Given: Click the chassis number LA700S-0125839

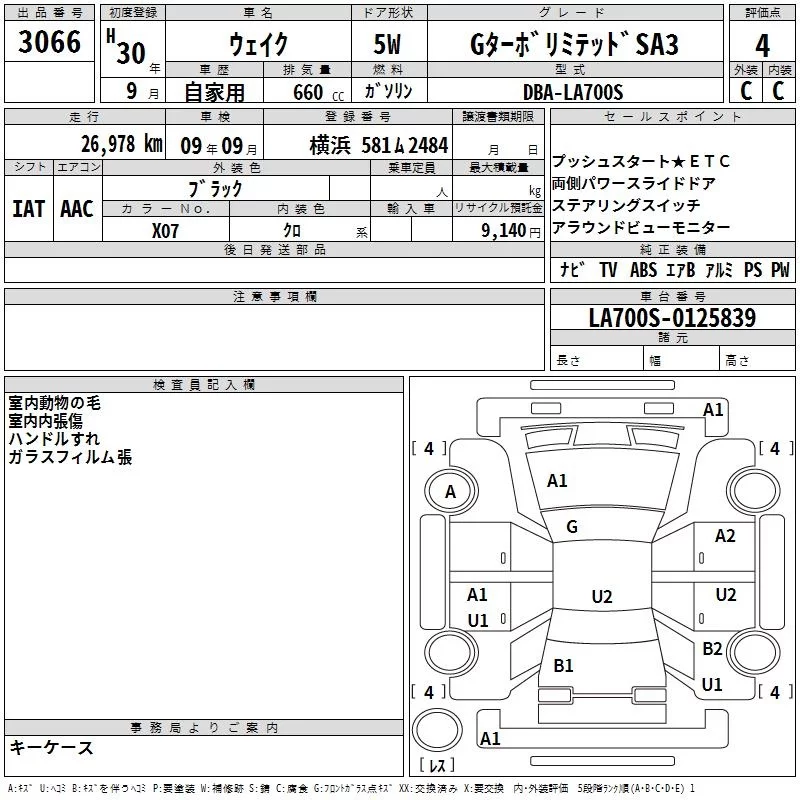Looking at the screenshot, I should pyautogui.click(x=671, y=318).
